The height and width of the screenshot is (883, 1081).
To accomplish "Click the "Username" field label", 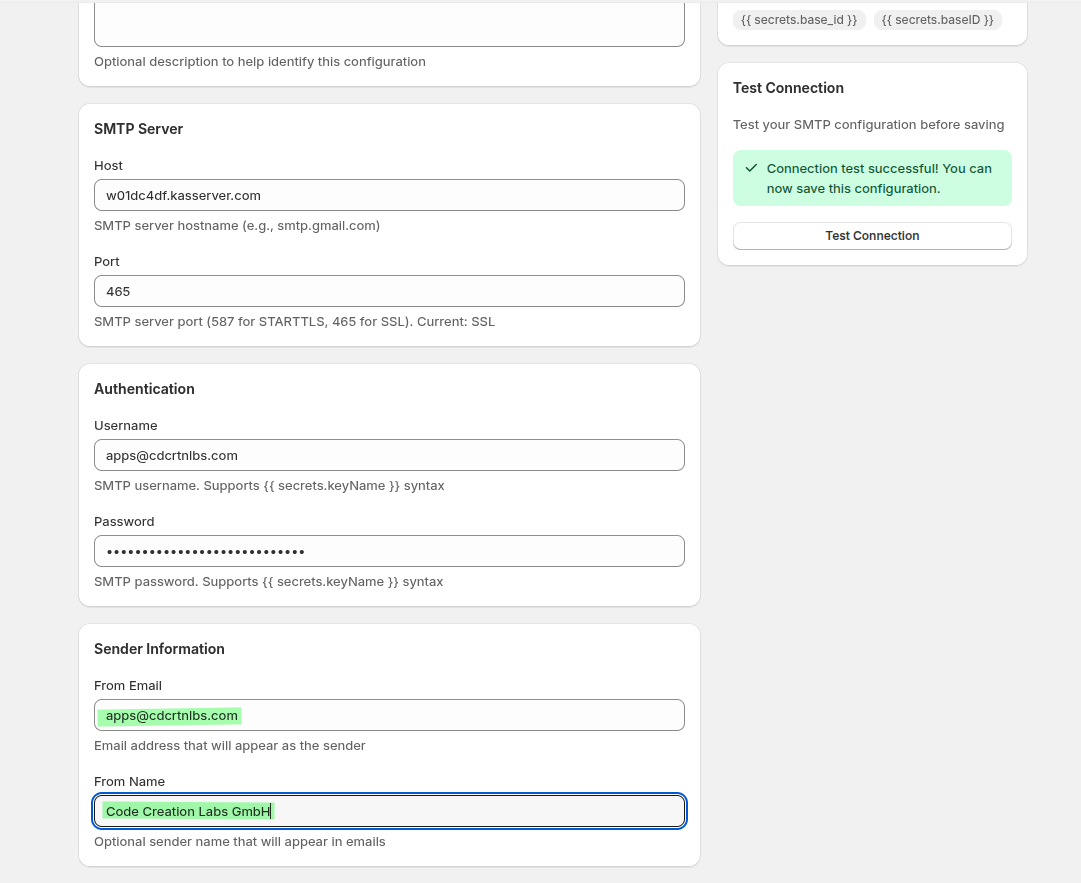I will tap(126, 425).
